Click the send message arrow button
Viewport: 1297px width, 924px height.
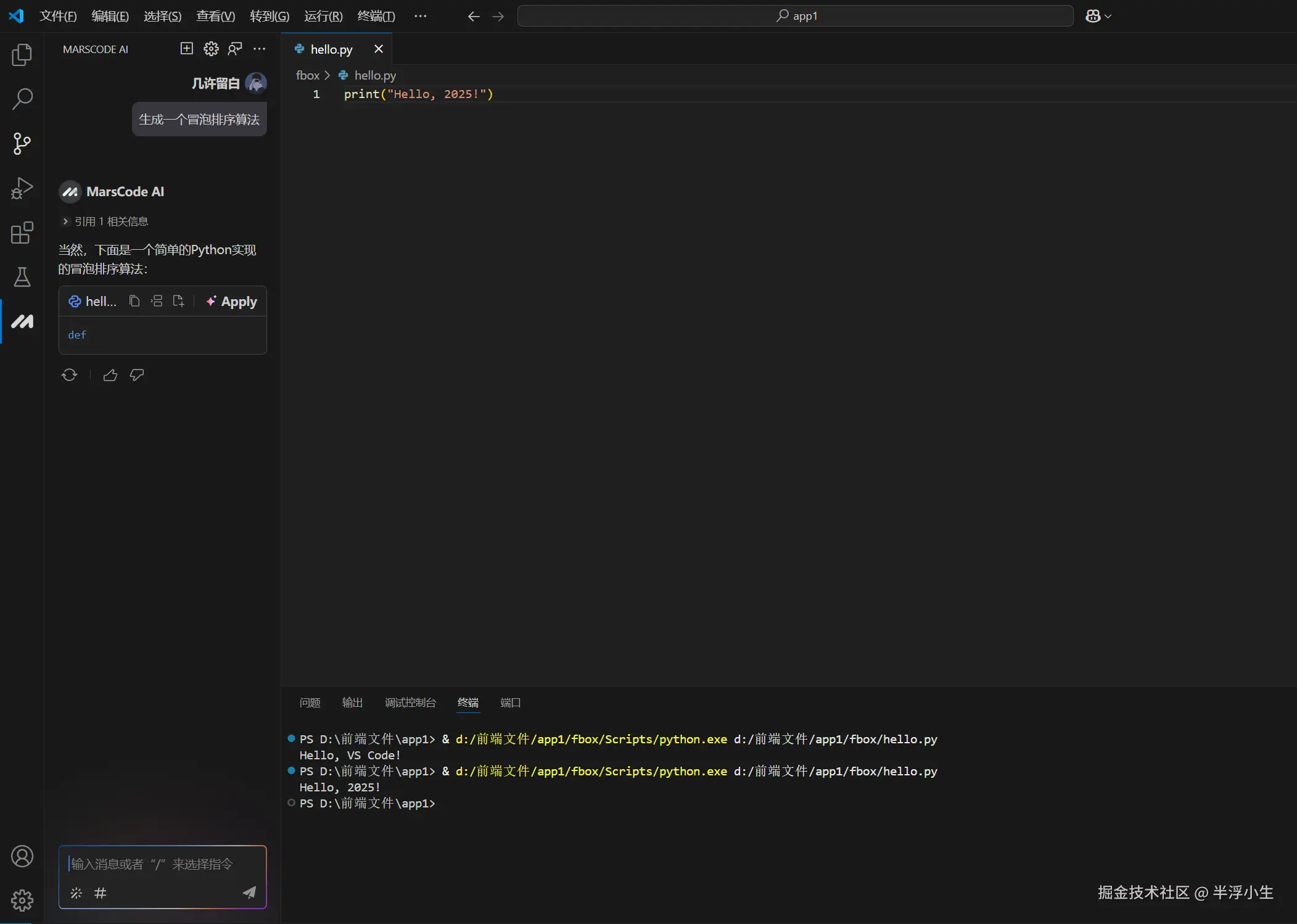tap(249, 893)
